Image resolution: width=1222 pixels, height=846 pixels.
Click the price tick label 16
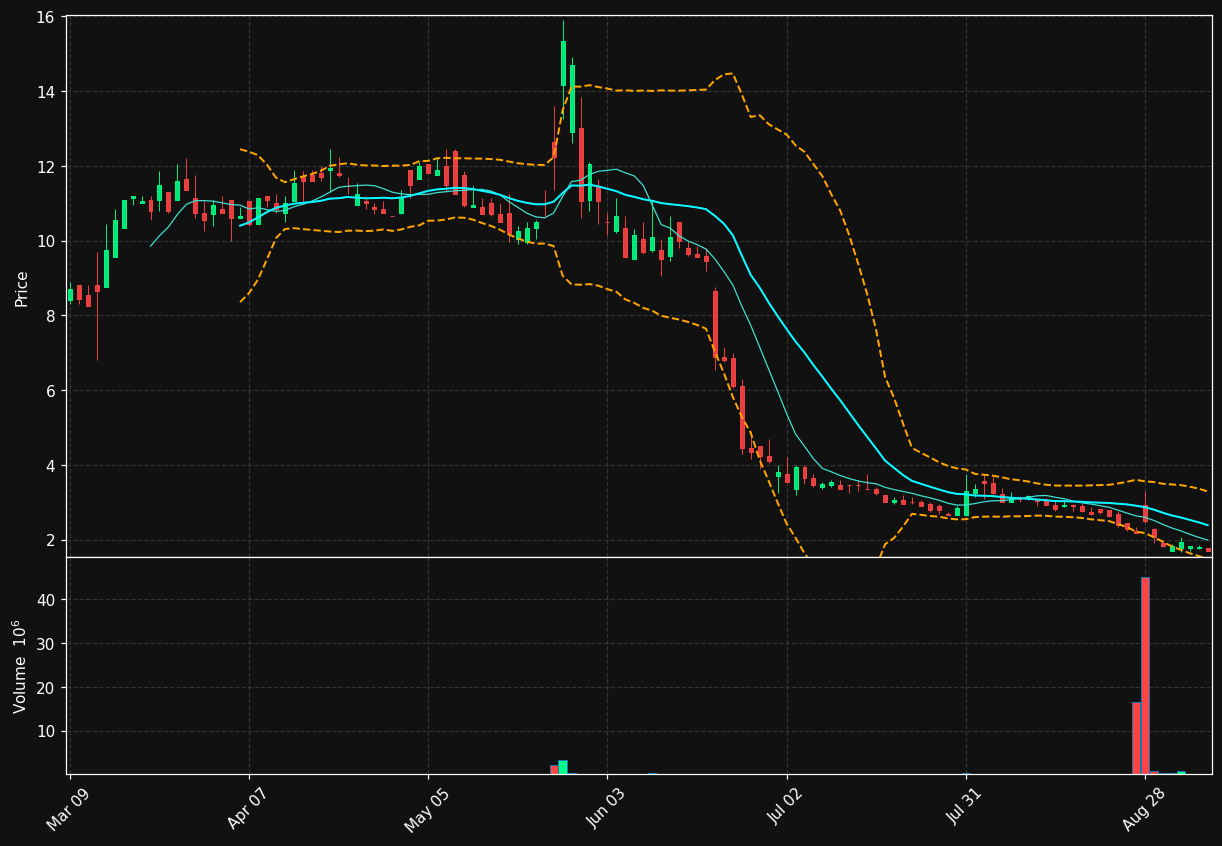click(x=48, y=17)
